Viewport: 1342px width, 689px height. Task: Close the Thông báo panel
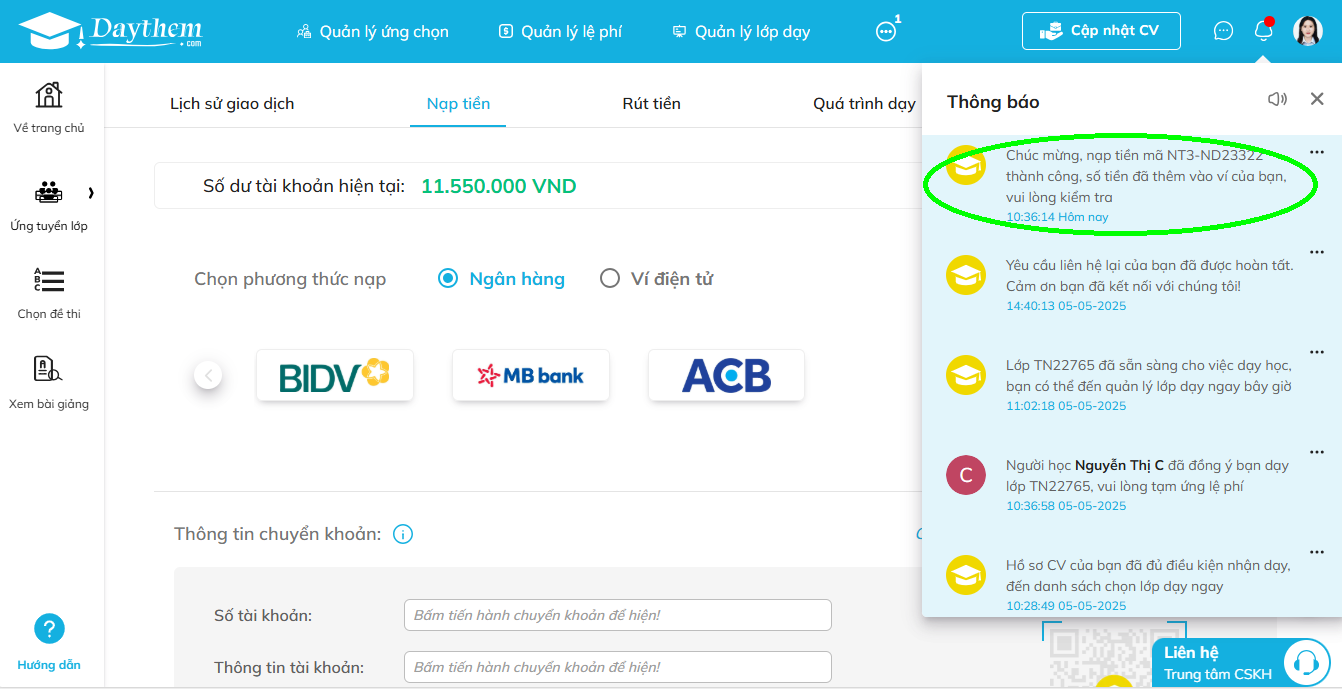pyautogui.click(x=1317, y=99)
